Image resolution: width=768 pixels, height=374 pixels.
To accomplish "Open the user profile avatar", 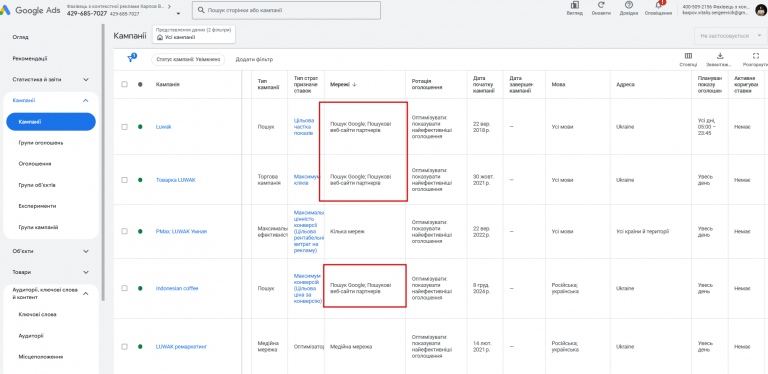I will pos(761,10).
